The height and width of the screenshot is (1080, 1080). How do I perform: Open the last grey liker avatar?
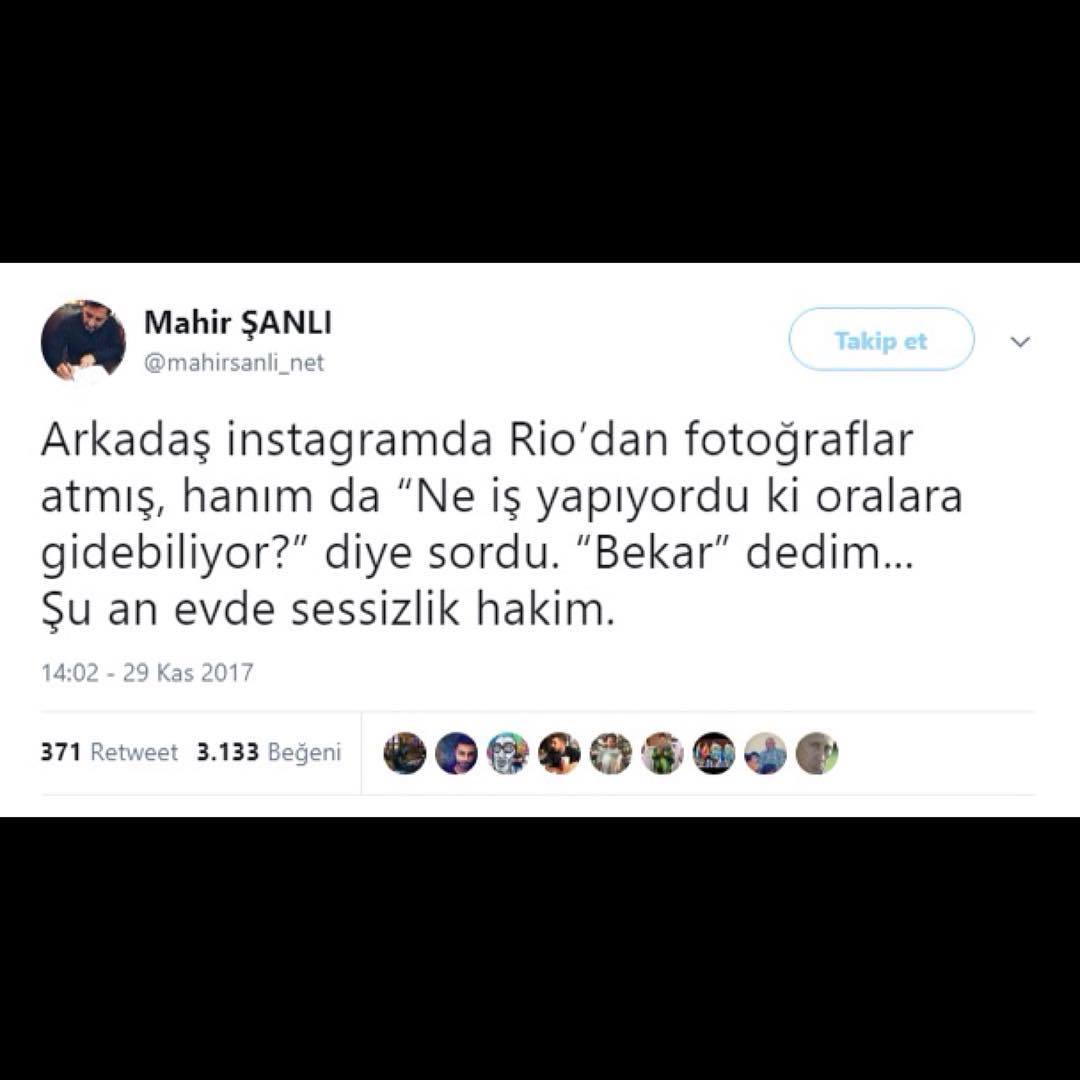817,753
